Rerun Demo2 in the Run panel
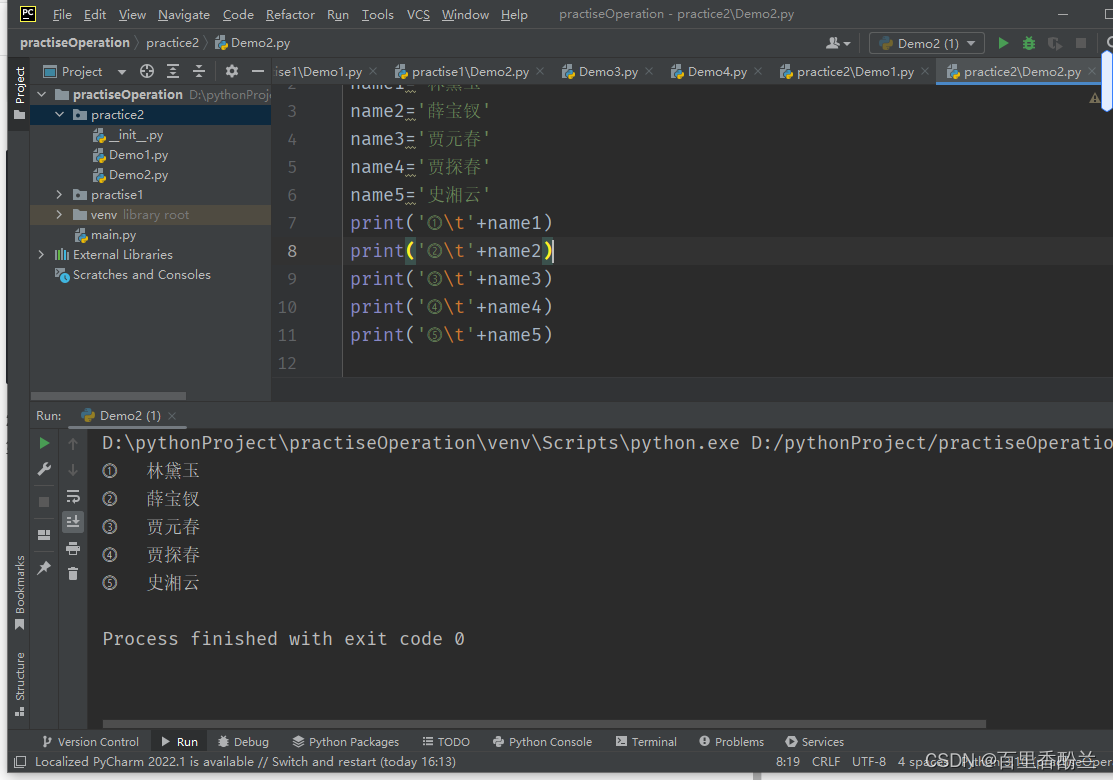1113x780 pixels. (x=44, y=443)
